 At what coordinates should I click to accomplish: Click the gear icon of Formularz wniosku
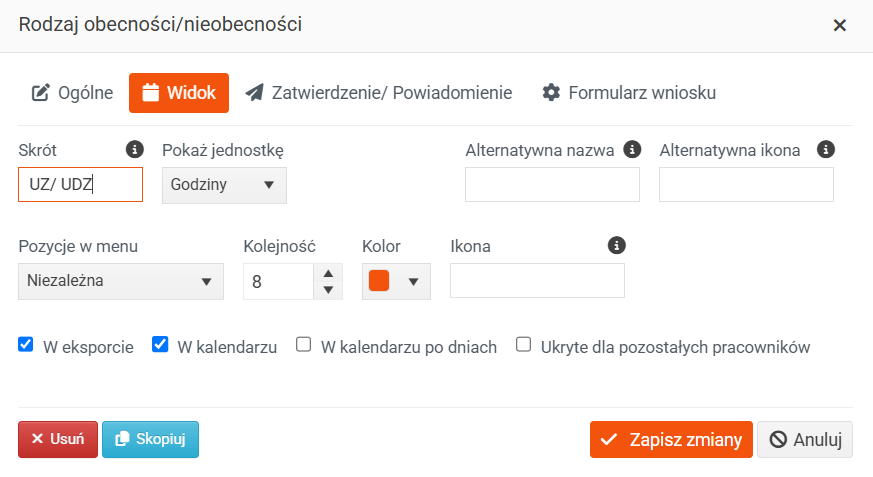pyautogui.click(x=551, y=92)
